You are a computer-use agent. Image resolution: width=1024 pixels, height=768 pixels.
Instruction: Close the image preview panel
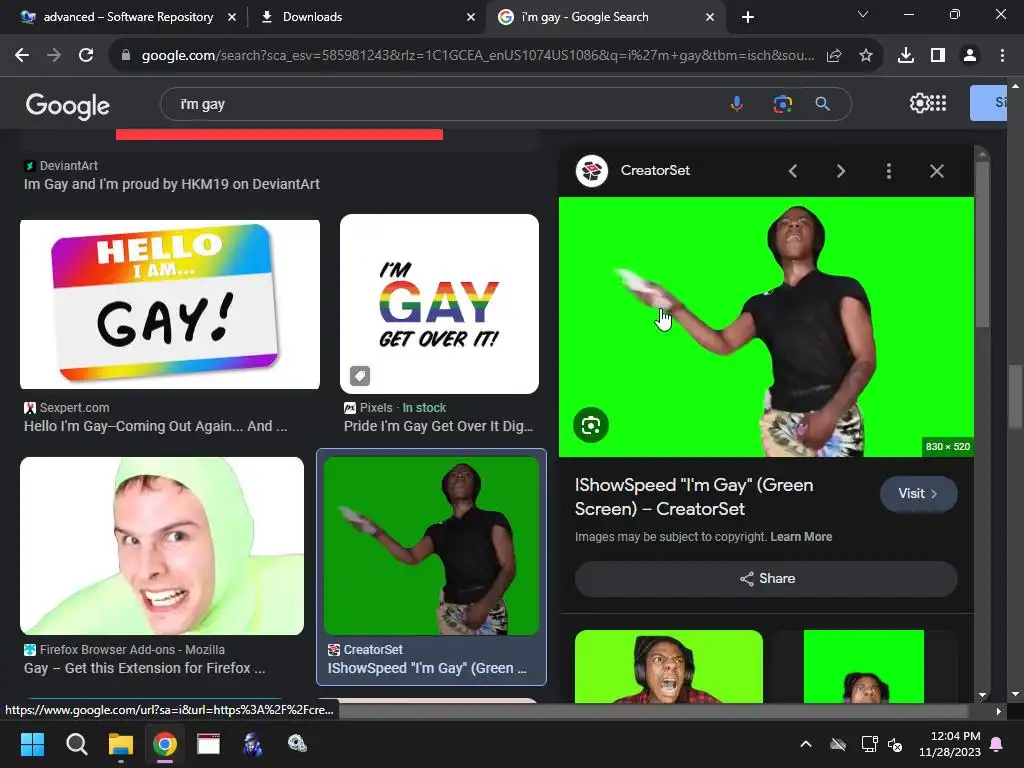point(936,171)
